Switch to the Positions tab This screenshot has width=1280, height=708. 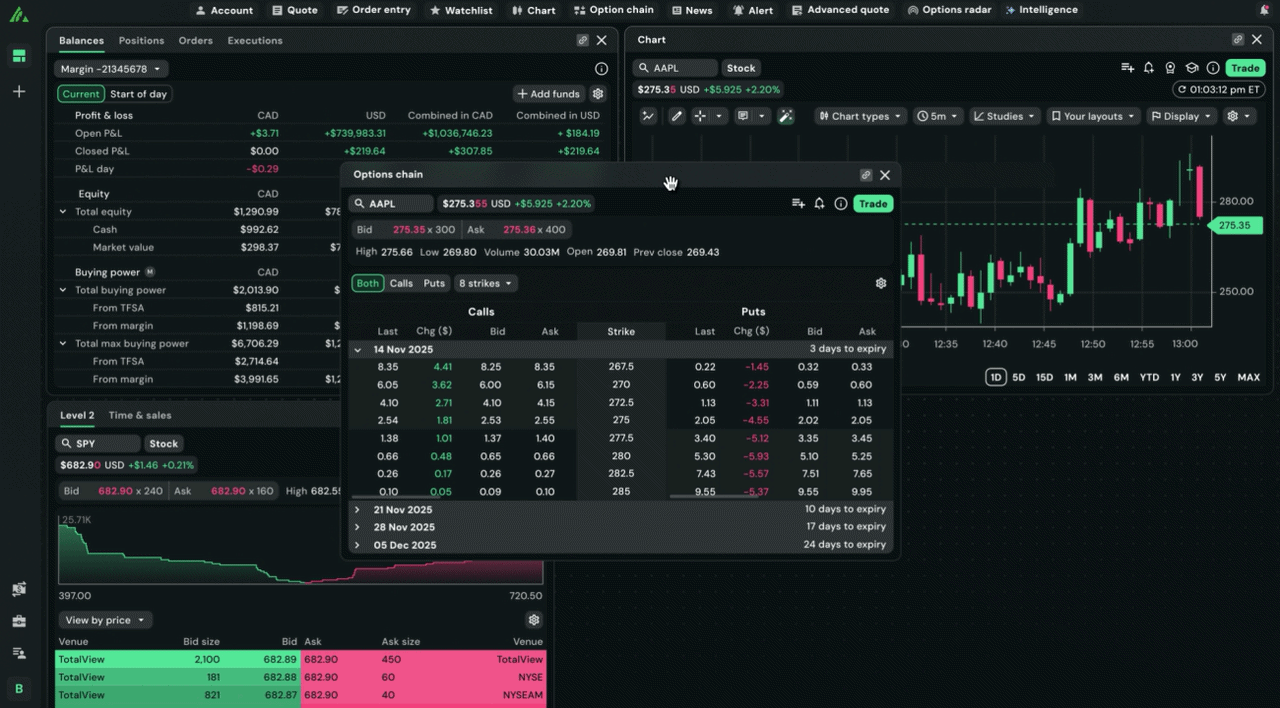(141, 40)
